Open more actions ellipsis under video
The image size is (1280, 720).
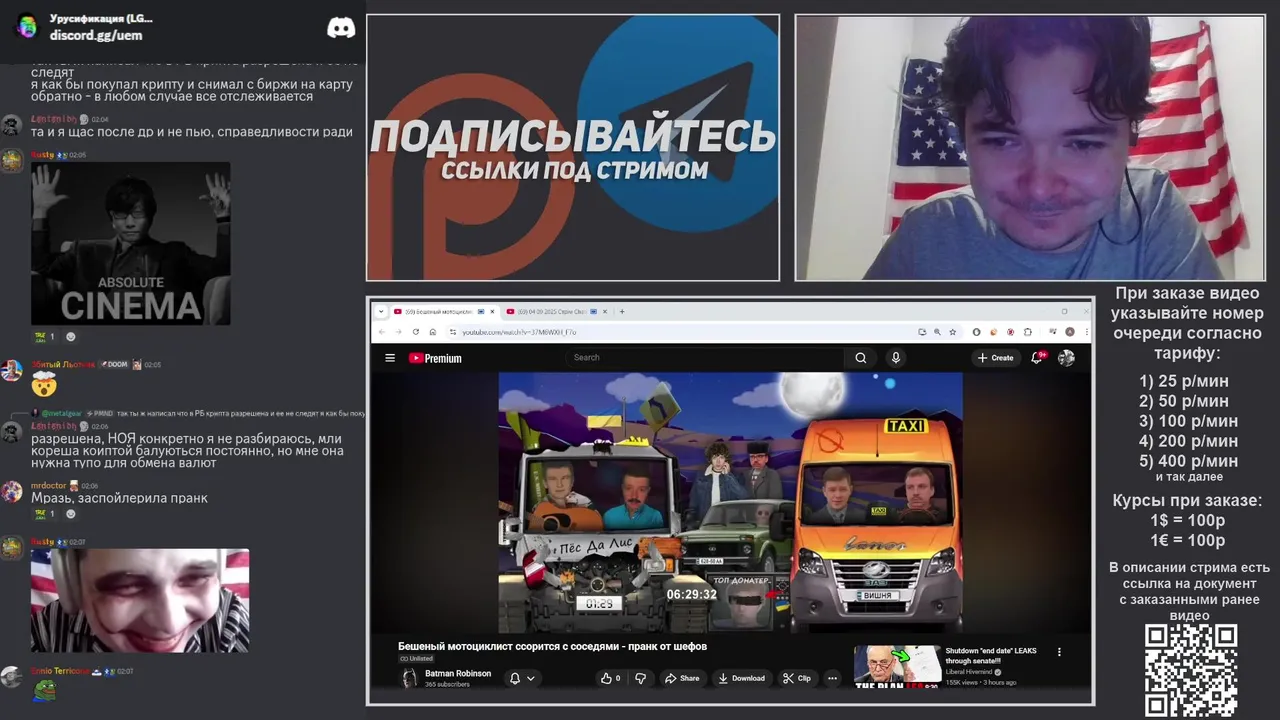[832, 678]
